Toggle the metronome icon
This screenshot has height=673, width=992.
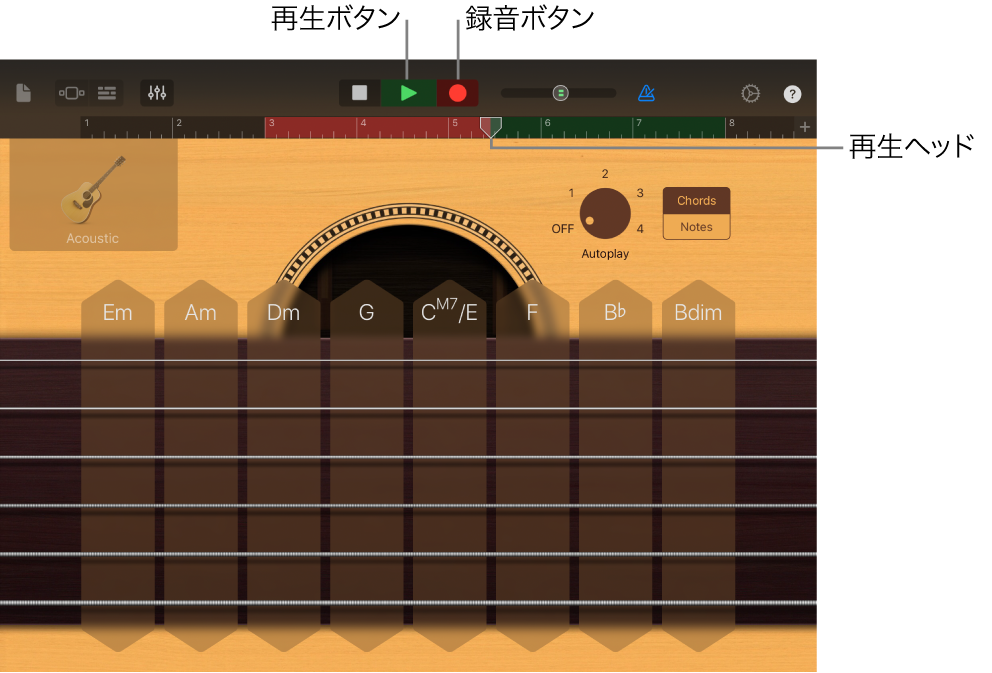[646, 93]
